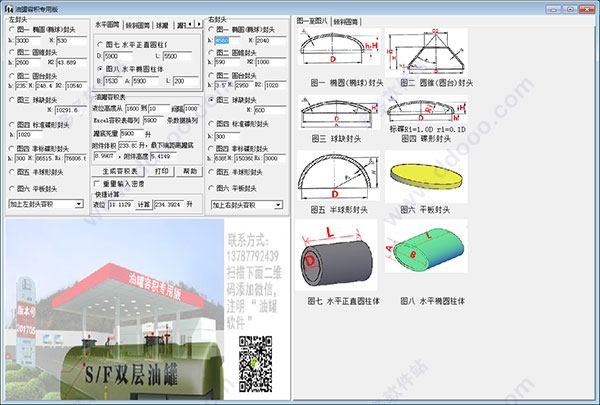
Task: Click the X field holding 2040
Action: point(270,41)
